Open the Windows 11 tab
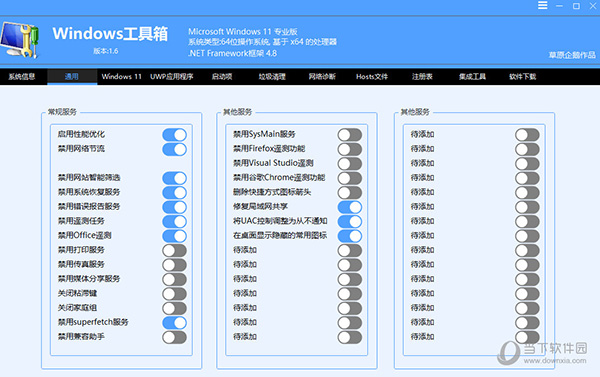Screen dimensions: 600x377 tap(122, 77)
